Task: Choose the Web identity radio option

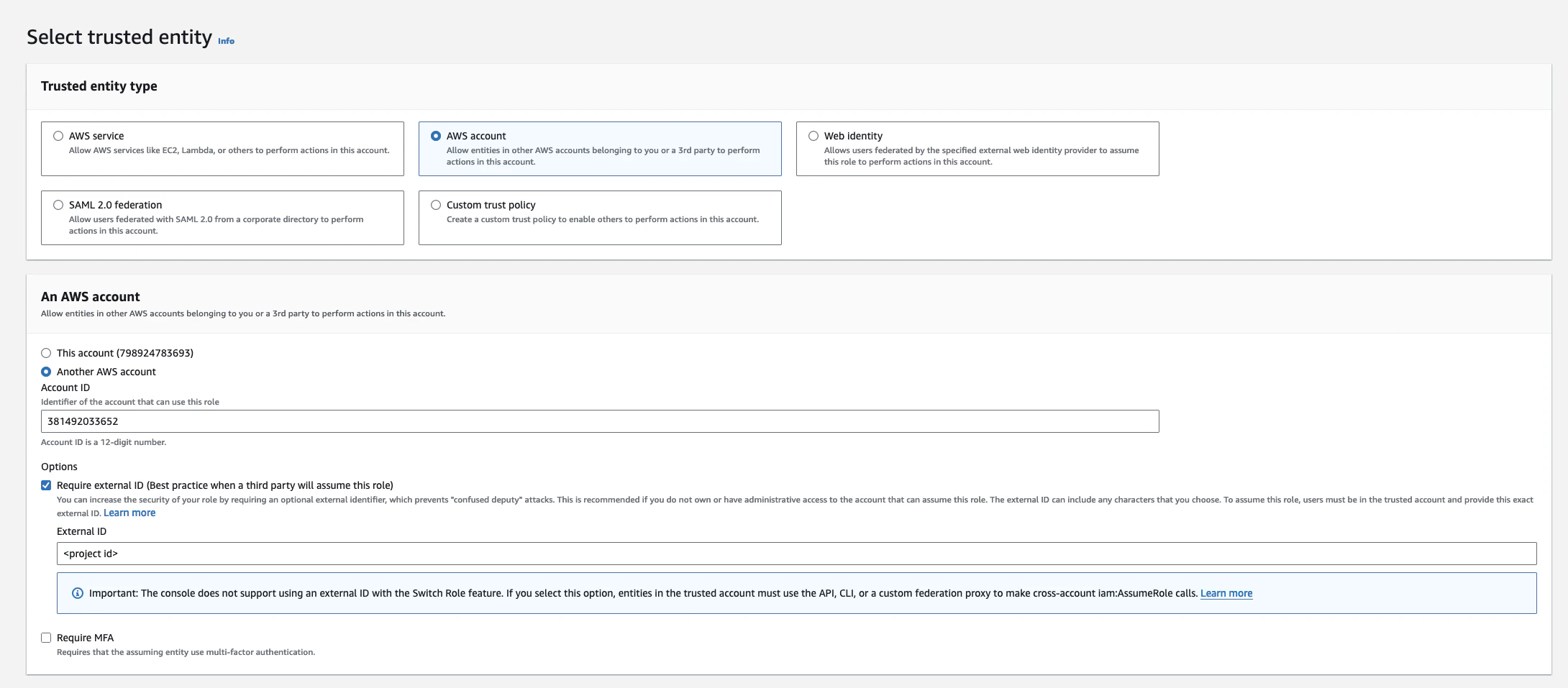Action: click(813, 136)
